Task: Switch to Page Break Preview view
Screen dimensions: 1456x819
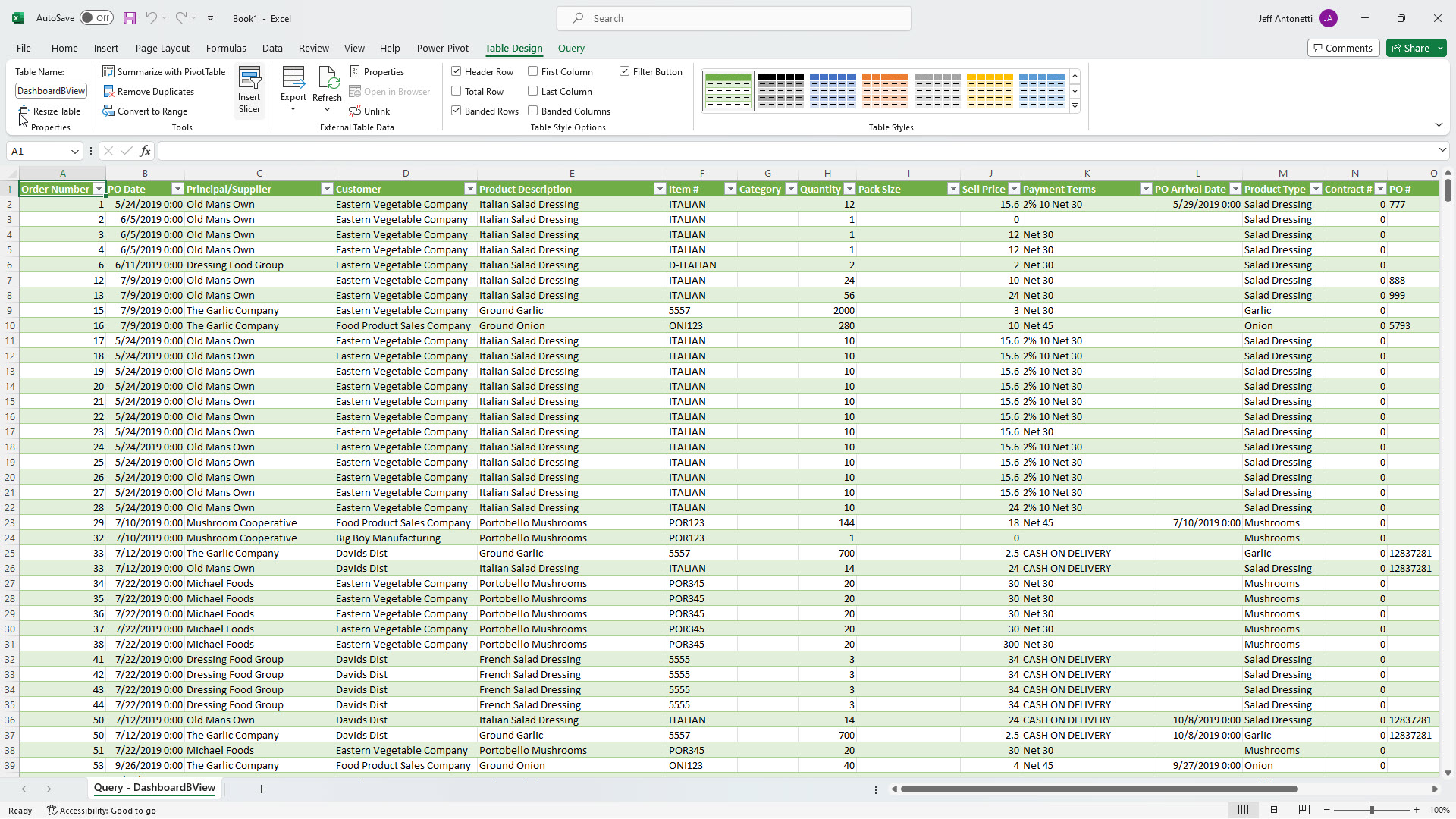Action: pos(1304,810)
